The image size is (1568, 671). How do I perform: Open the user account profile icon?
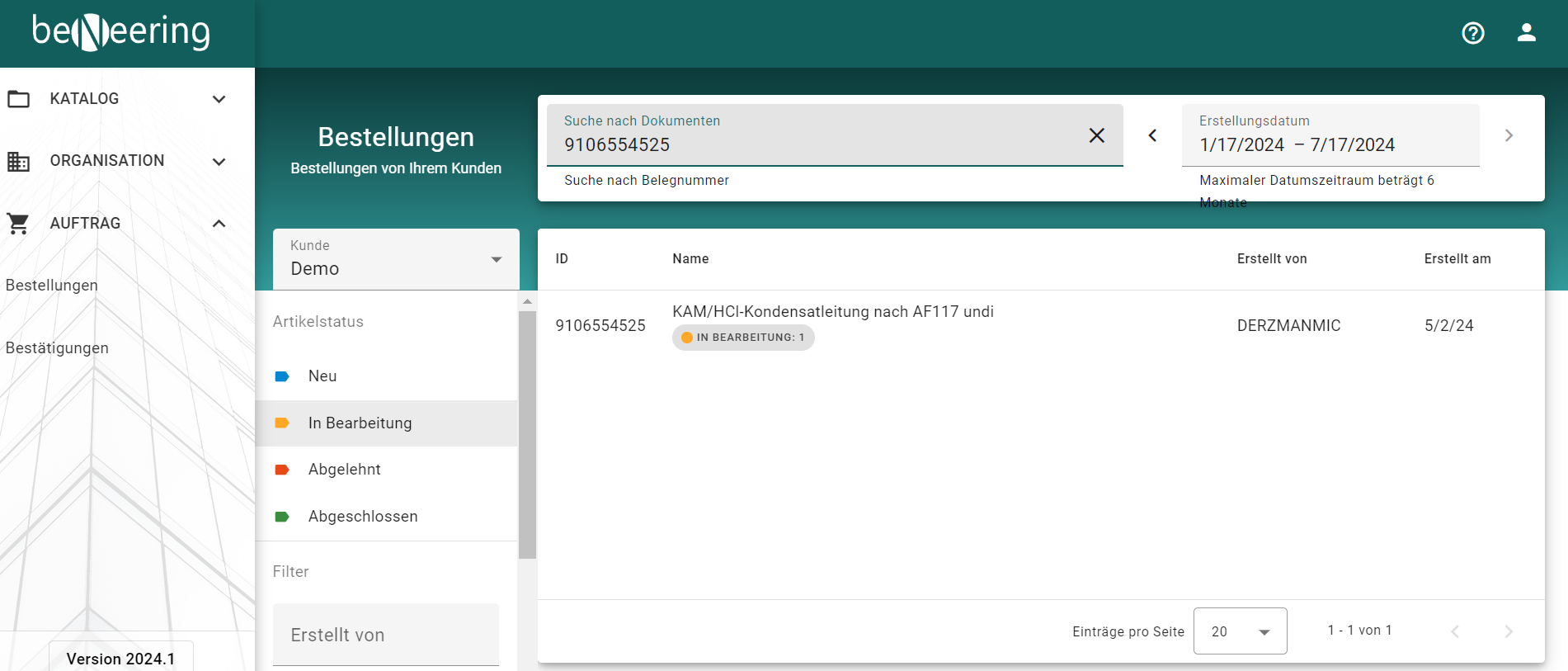[1526, 33]
